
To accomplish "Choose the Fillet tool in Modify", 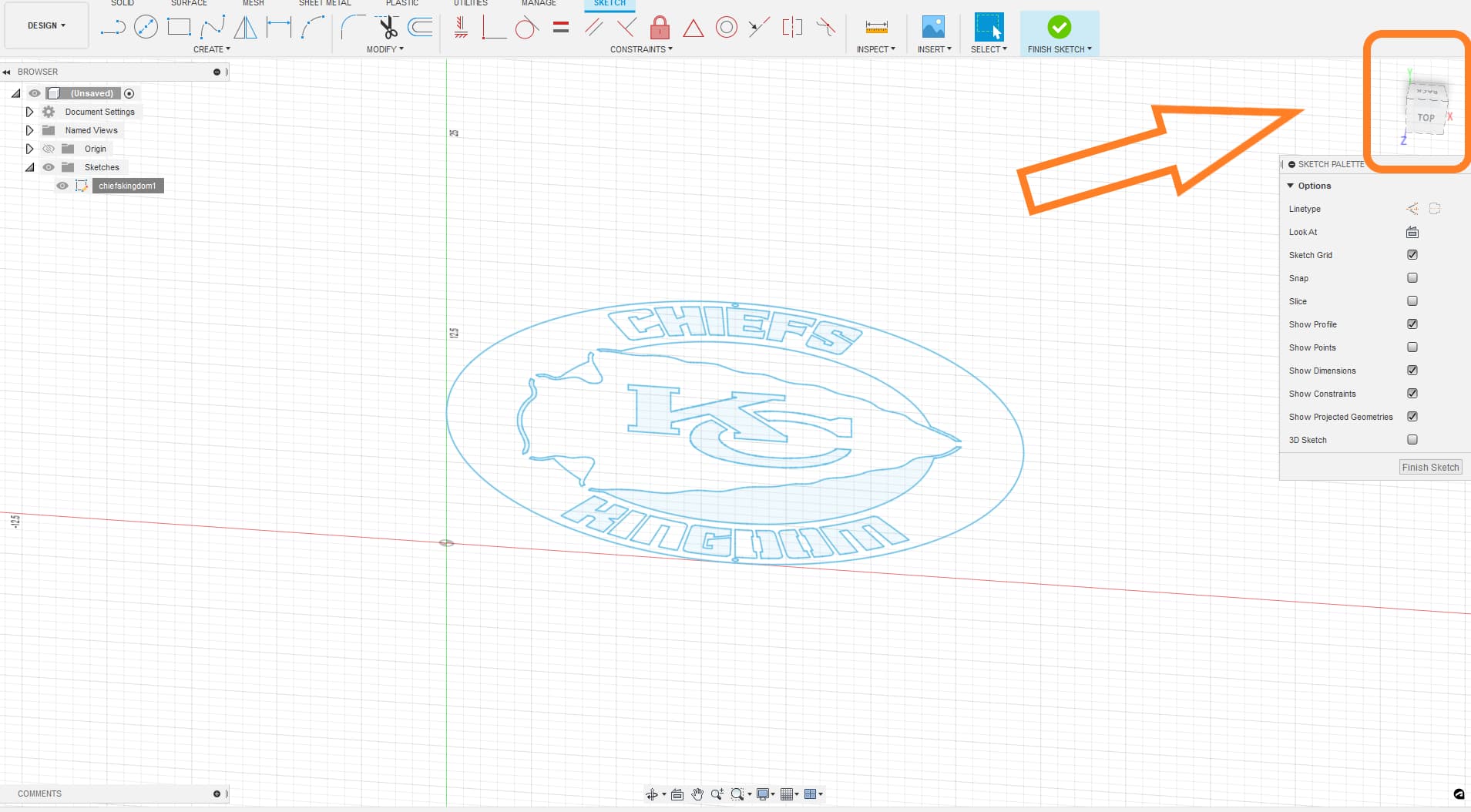I will tap(353, 28).
